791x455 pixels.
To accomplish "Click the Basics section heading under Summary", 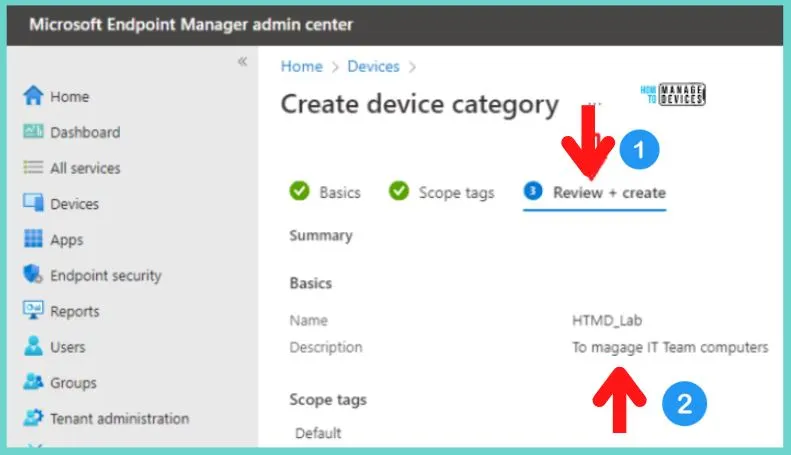I will tap(311, 283).
